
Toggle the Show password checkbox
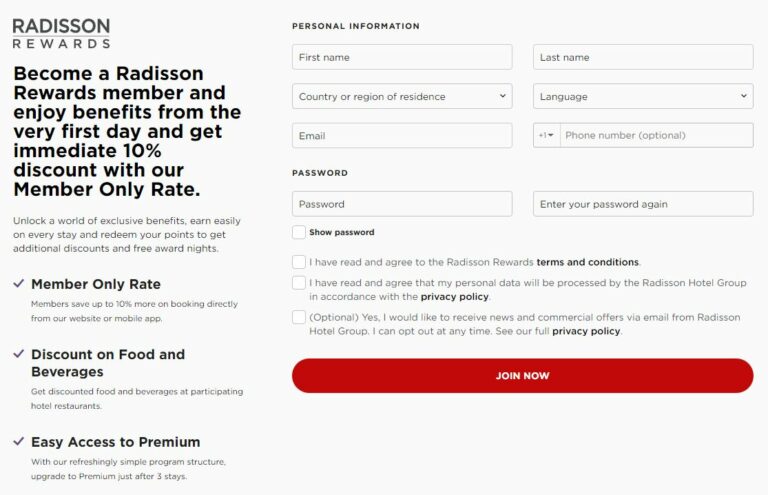tap(299, 232)
